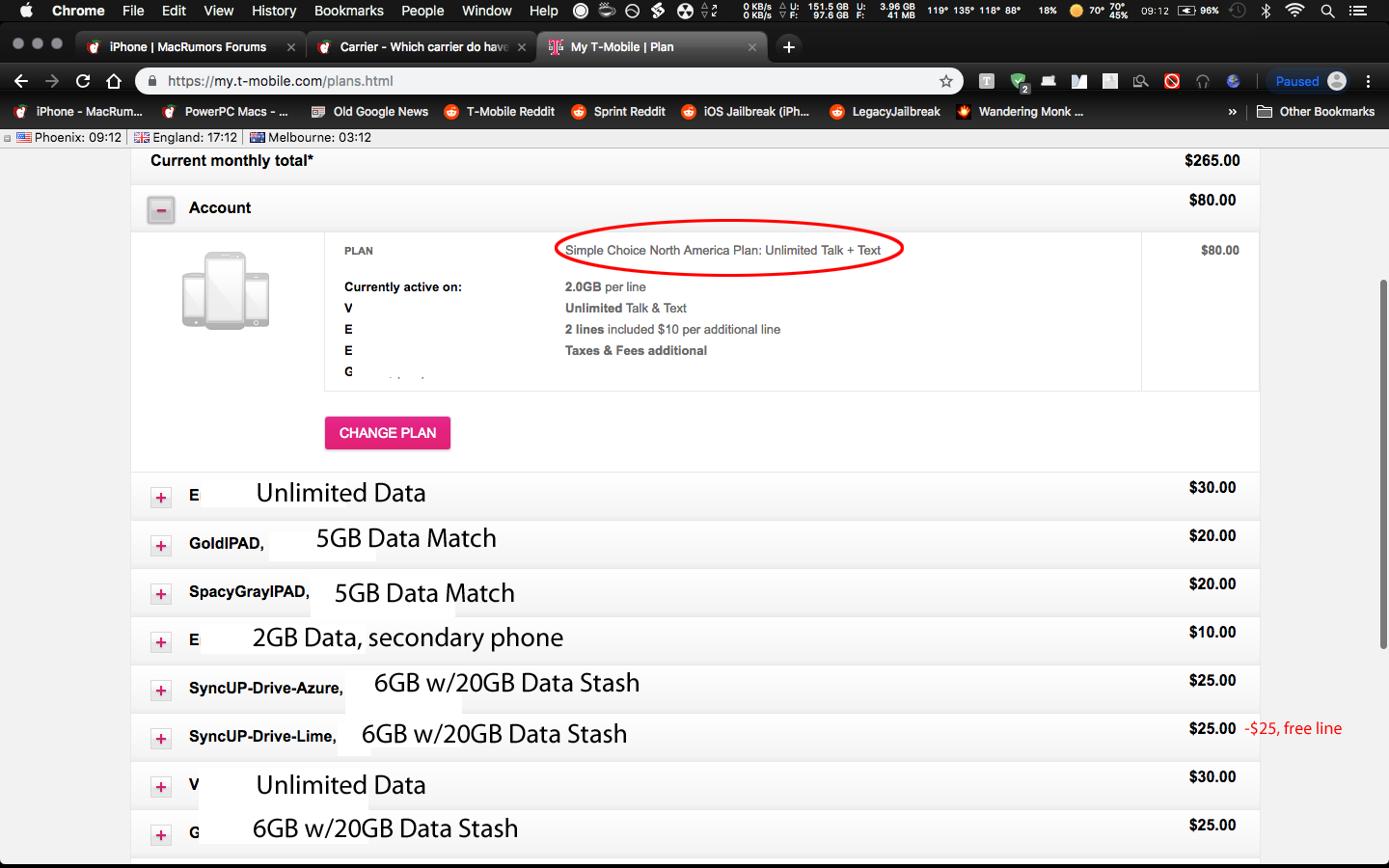The image size is (1389, 868).
Task: Click the coffee cup menu bar icon
Action: point(607,11)
